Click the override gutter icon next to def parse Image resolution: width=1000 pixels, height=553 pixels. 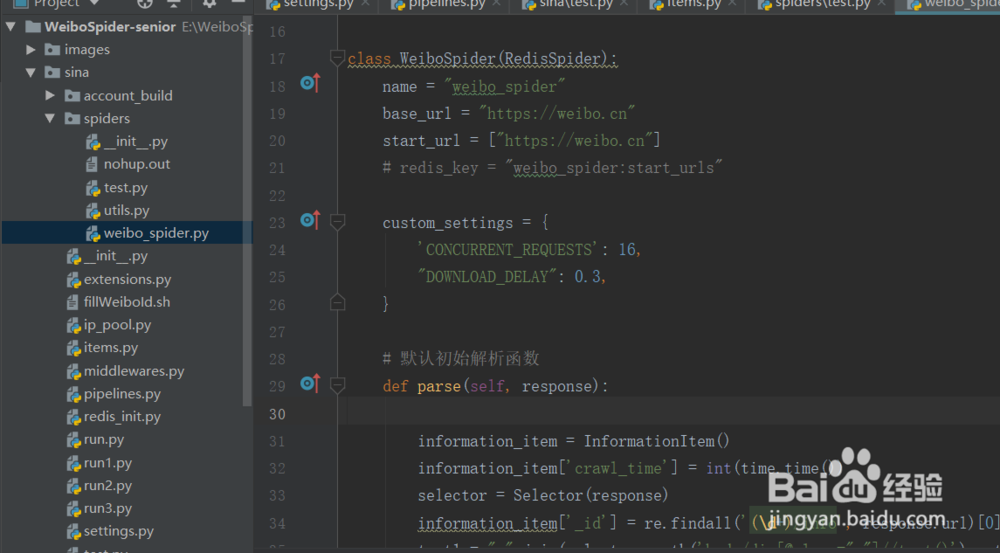pos(310,383)
